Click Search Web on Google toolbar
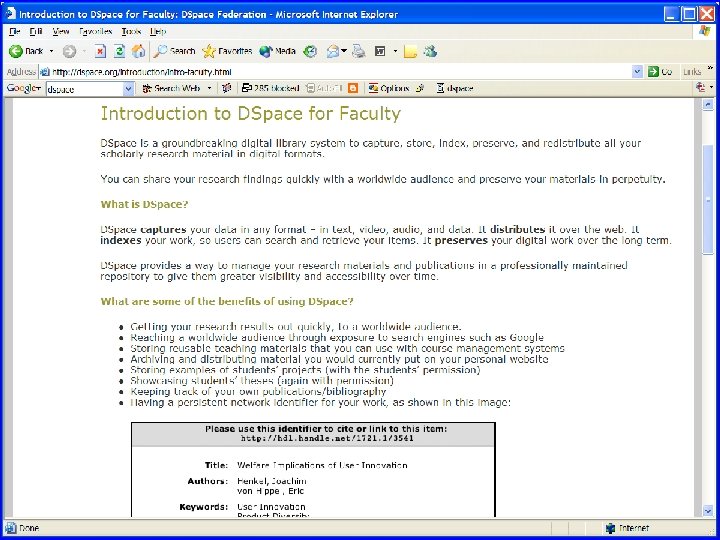 pos(171,88)
